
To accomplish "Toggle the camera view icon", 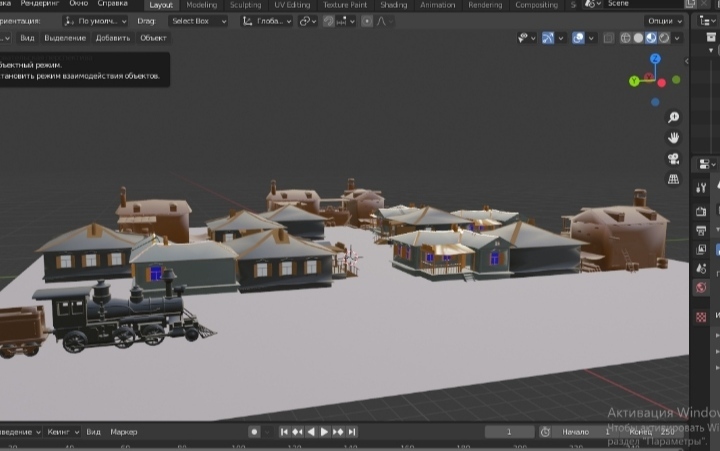I will (x=674, y=158).
